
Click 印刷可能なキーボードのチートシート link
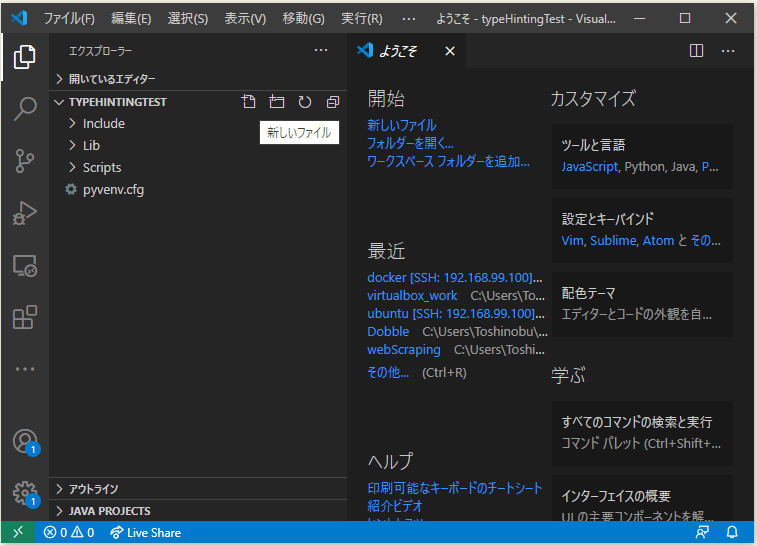[x=455, y=488]
